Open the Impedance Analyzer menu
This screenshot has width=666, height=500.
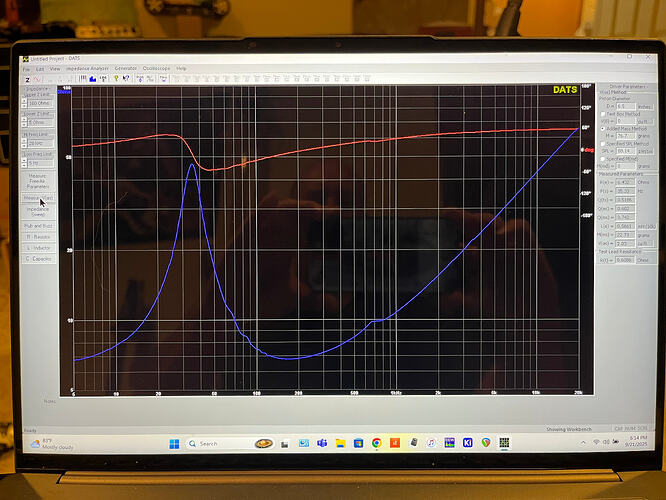[87, 68]
